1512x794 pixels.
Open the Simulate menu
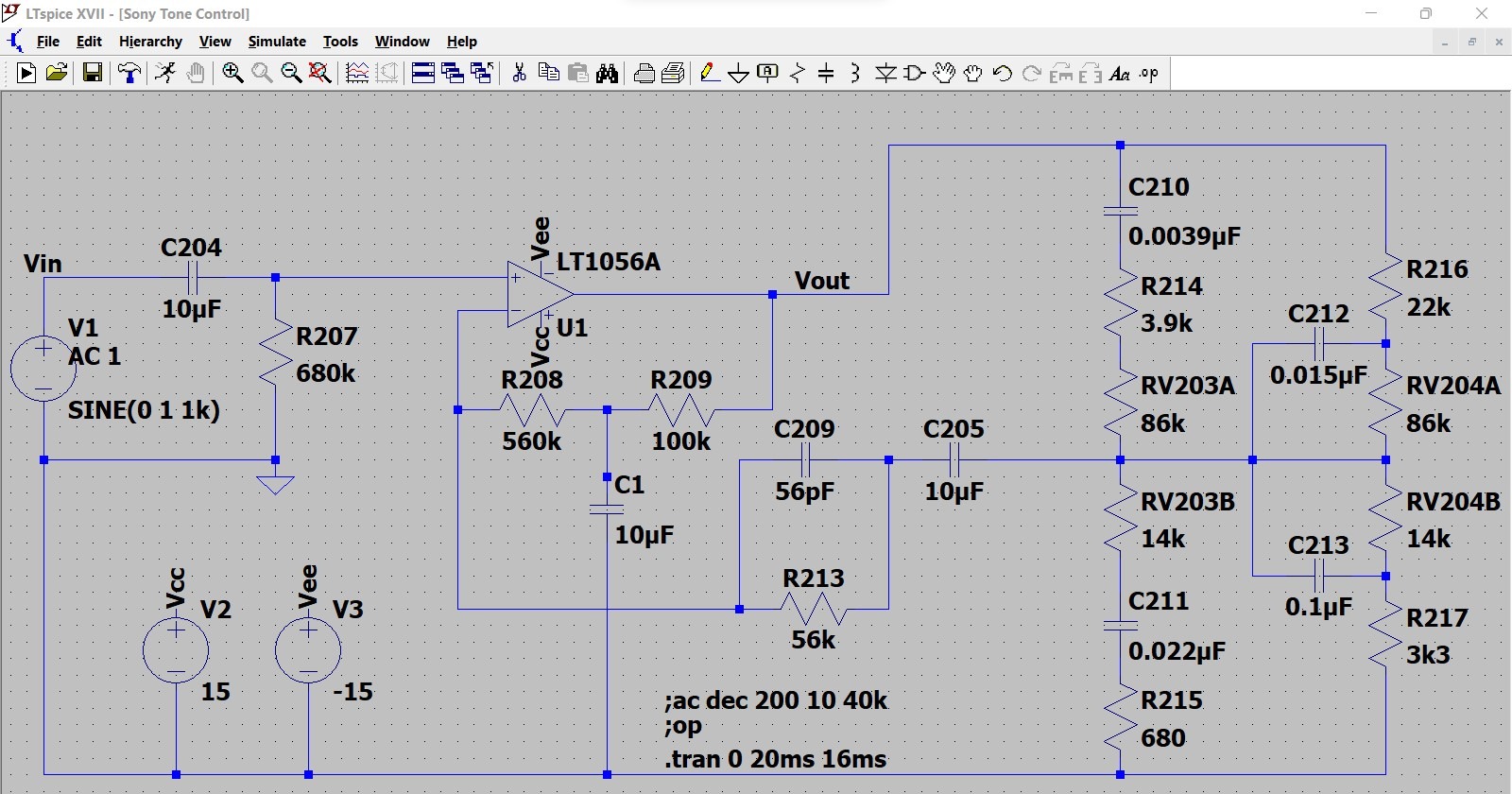coord(277,42)
